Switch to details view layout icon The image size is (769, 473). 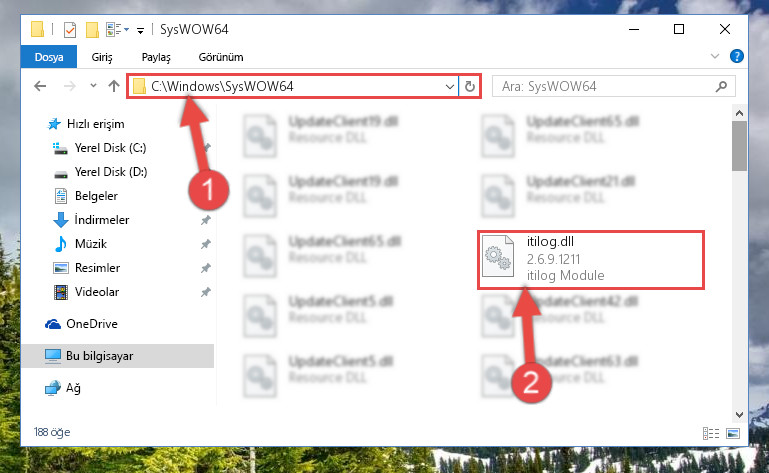pyautogui.click(x=711, y=433)
